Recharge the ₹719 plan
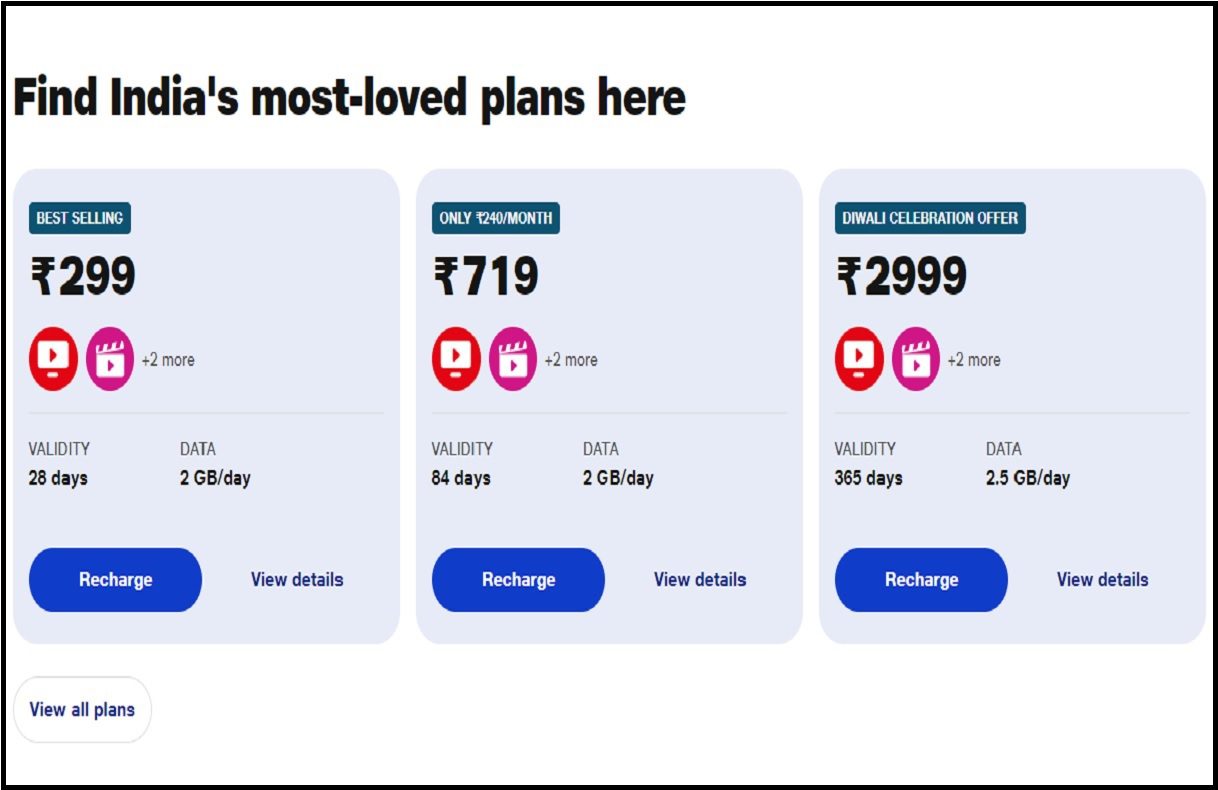Screen dimensions: 1218x790 (518, 580)
